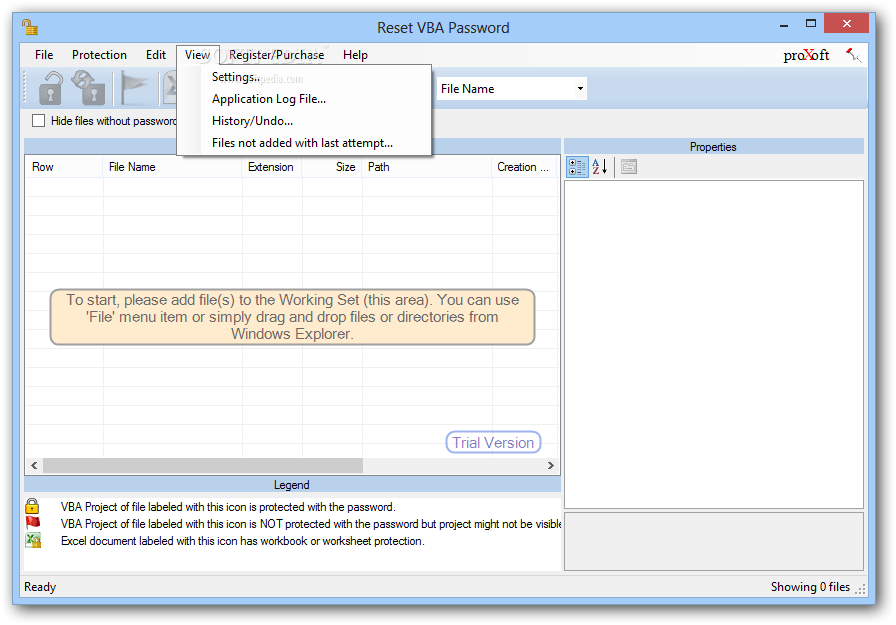Open the Edit menu

pos(155,55)
